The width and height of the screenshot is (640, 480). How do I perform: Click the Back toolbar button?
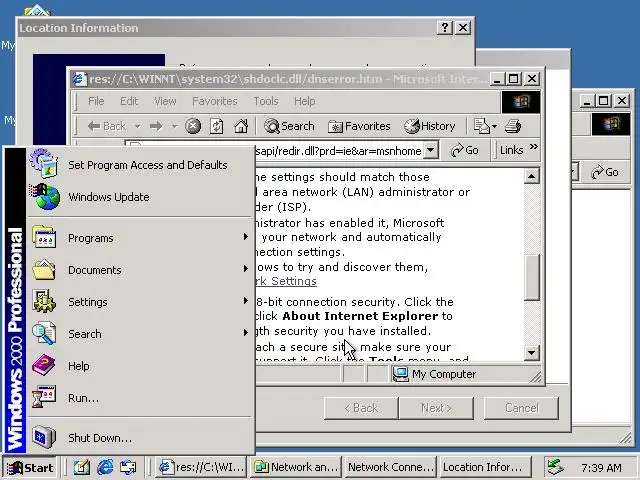click(x=107, y=126)
